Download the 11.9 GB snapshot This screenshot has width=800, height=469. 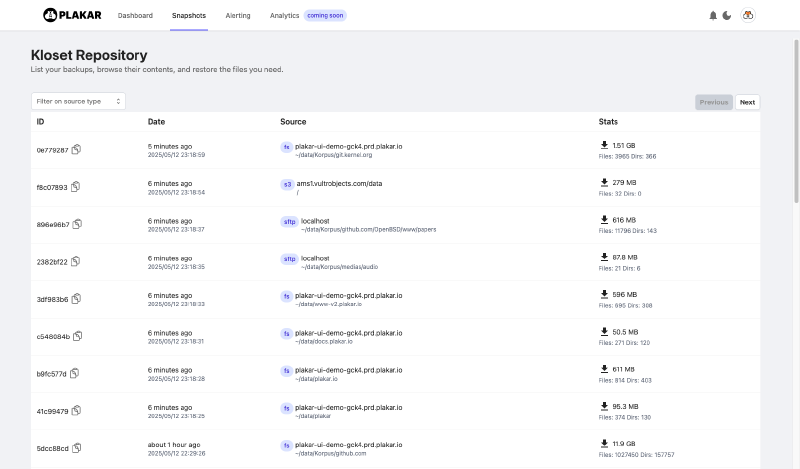tap(604, 443)
